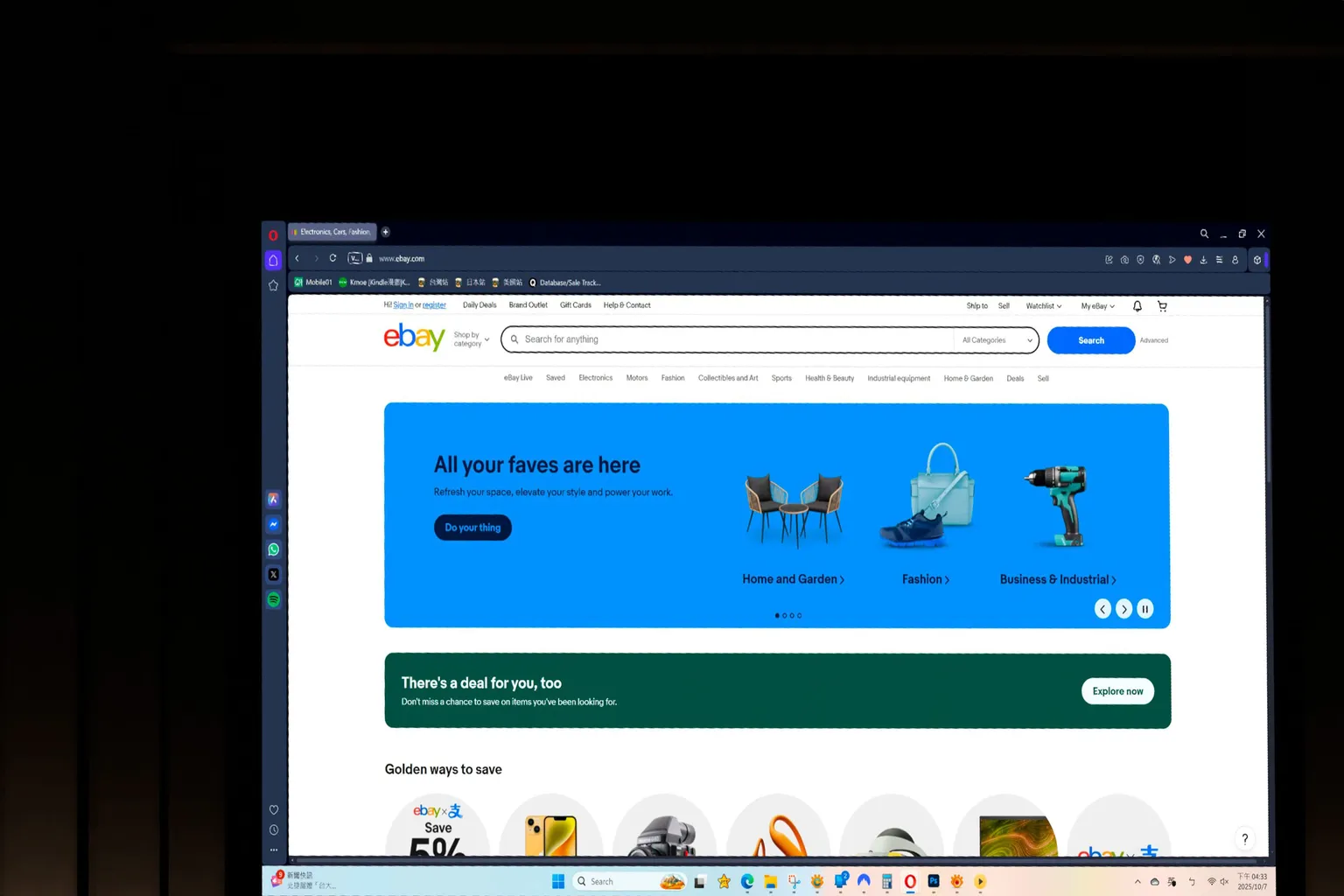Open WhatsApp in Opera sidebar
This screenshot has width=1344, height=896.
[x=274, y=549]
